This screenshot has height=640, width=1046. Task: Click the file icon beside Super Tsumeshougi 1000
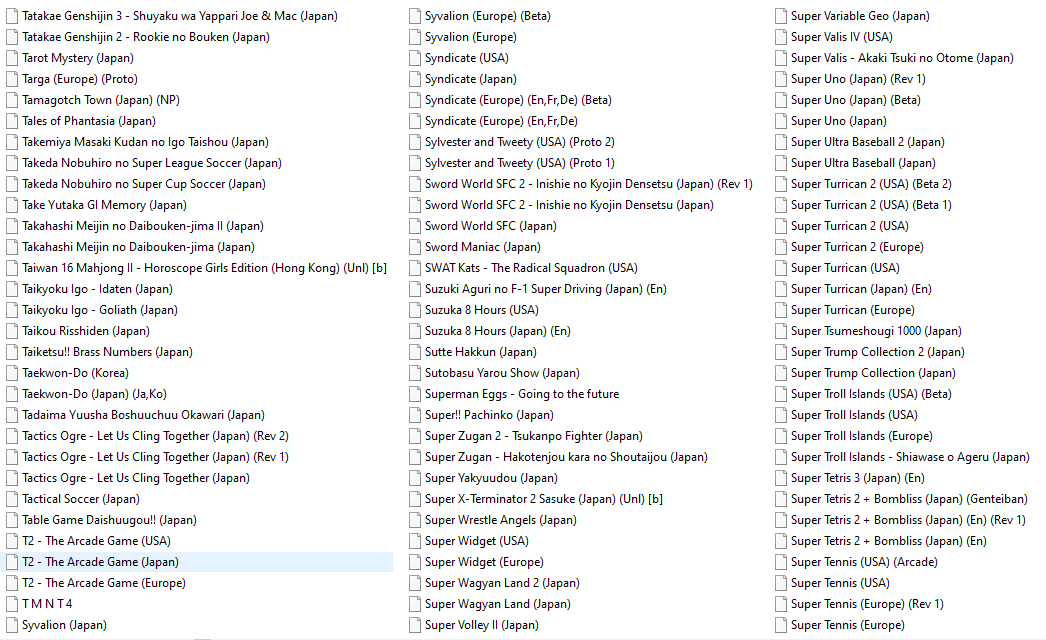click(x=780, y=331)
